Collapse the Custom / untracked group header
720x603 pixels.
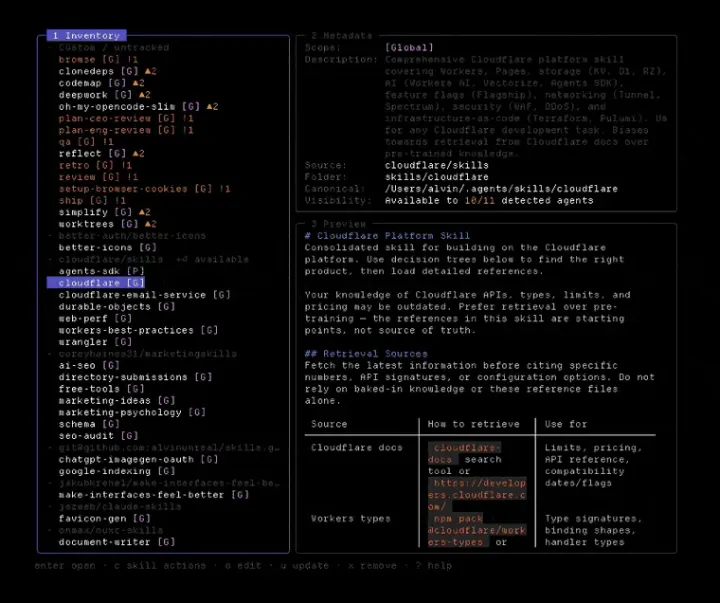pyautogui.click(x=108, y=48)
